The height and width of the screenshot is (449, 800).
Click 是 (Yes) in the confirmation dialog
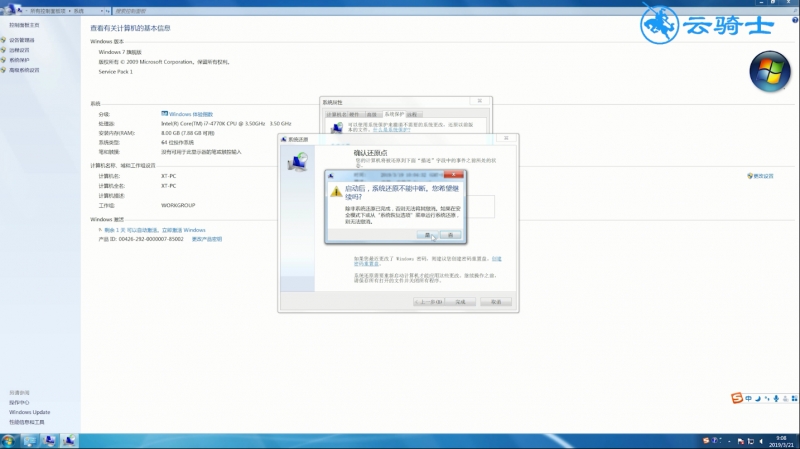pos(427,235)
